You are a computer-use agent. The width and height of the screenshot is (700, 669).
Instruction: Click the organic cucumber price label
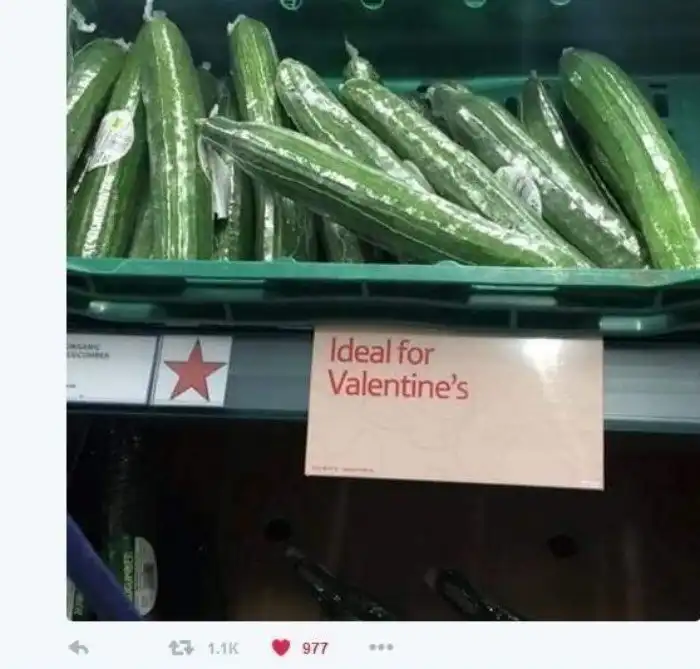pos(108,369)
